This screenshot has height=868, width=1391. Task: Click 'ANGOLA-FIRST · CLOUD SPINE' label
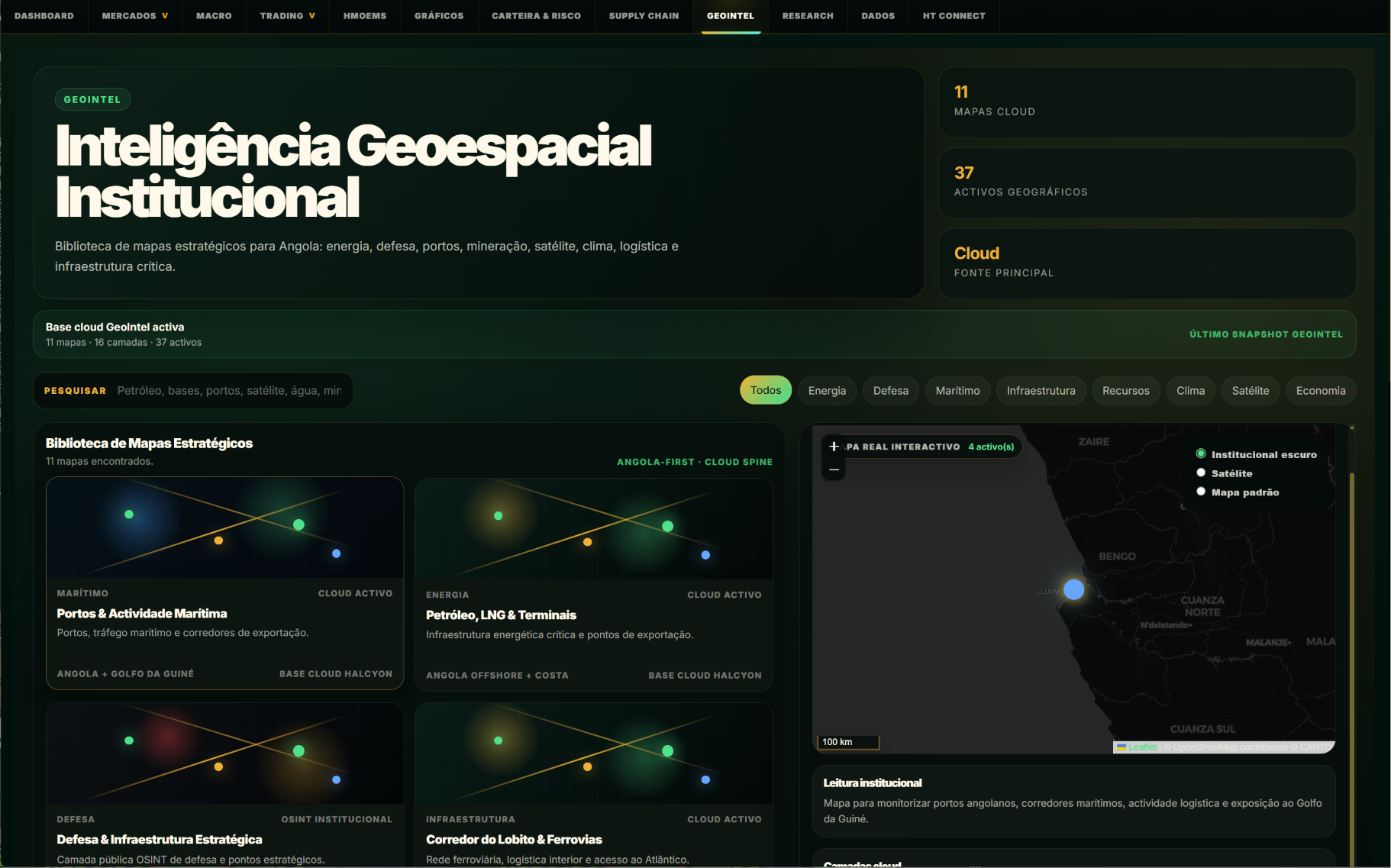tap(695, 462)
